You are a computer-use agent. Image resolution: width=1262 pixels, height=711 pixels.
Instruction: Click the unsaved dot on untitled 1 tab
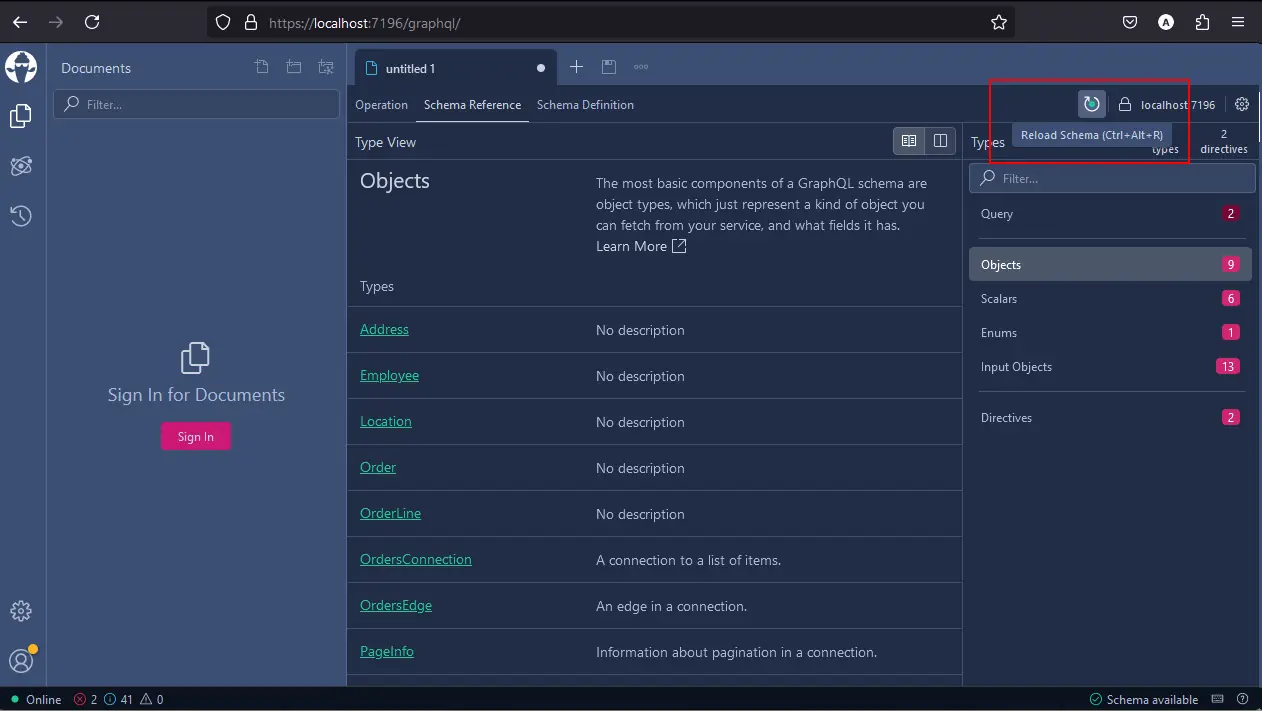click(x=541, y=68)
